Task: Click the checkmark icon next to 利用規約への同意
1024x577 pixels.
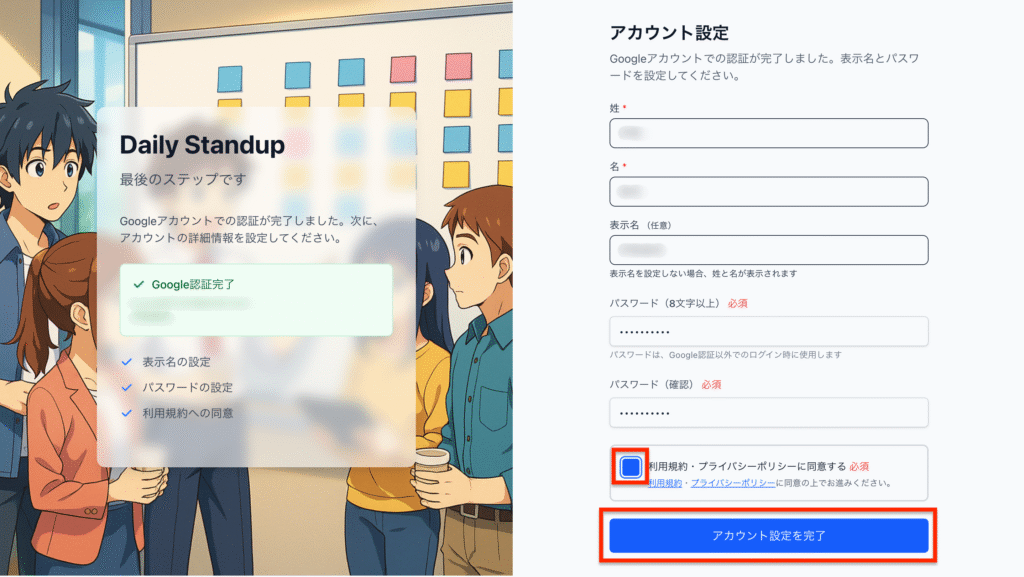Action: 127,413
